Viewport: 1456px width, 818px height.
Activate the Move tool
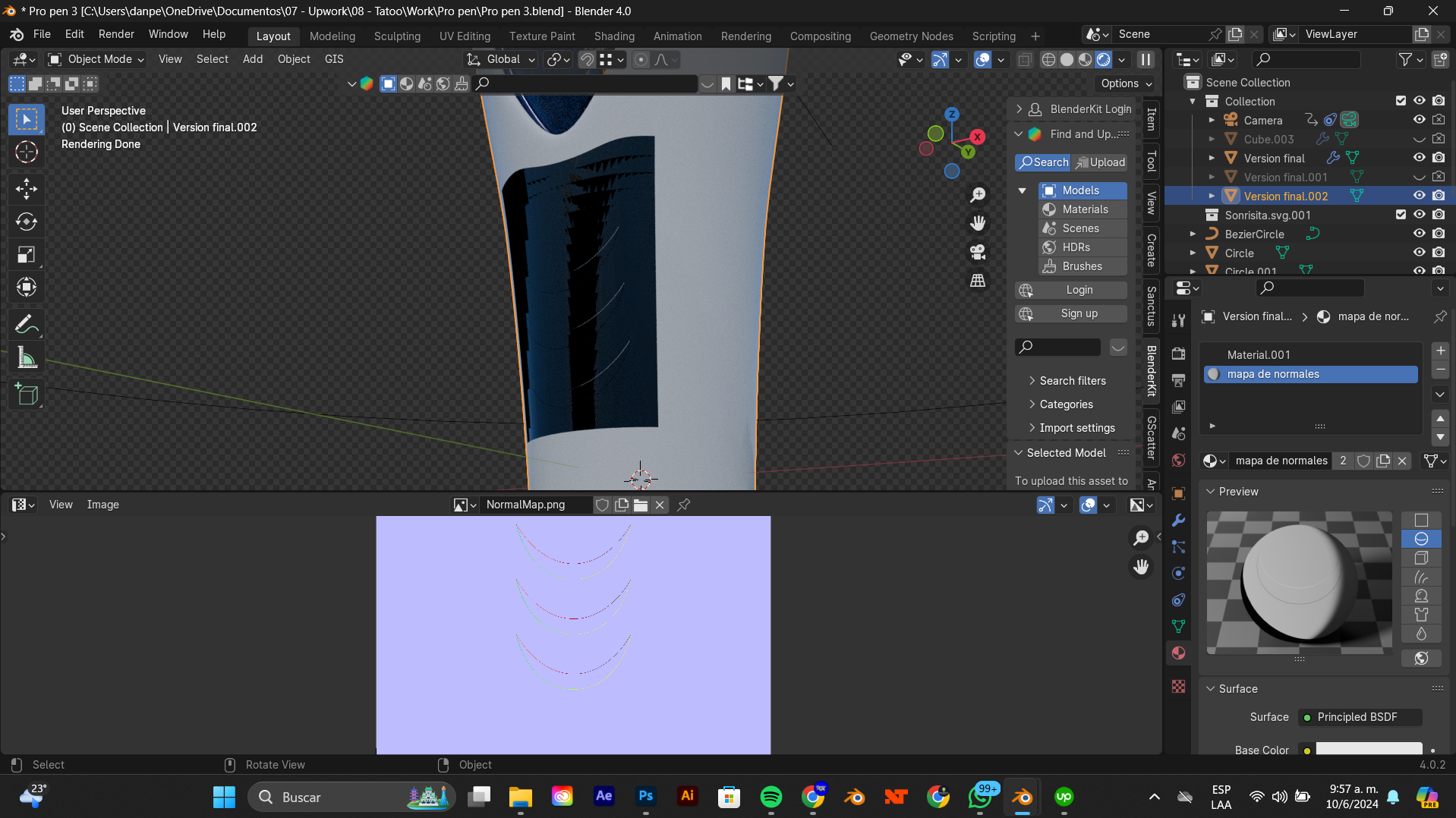[27, 188]
